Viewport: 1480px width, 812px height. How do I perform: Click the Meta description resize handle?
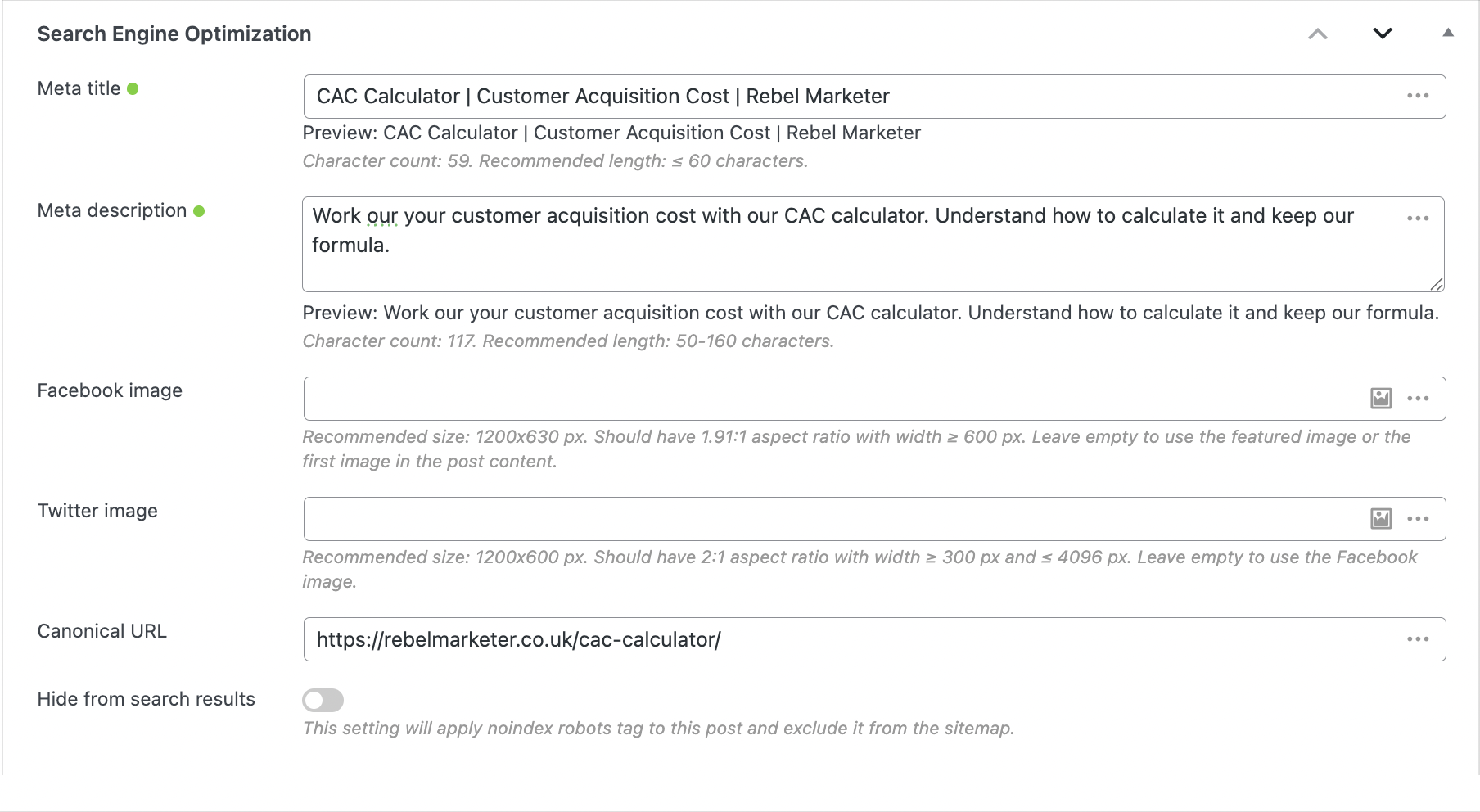click(1437, 284)
